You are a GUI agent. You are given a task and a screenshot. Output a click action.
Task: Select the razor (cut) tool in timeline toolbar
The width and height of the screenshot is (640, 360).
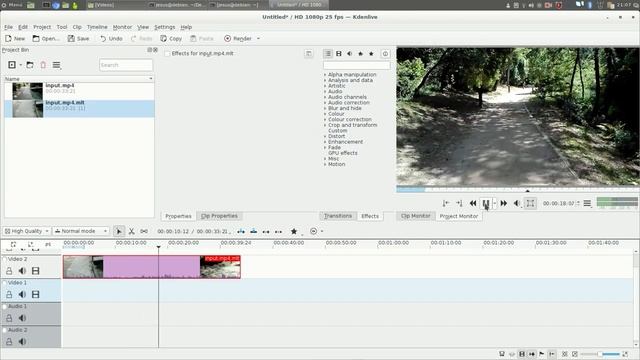click(x=131, y=231)
